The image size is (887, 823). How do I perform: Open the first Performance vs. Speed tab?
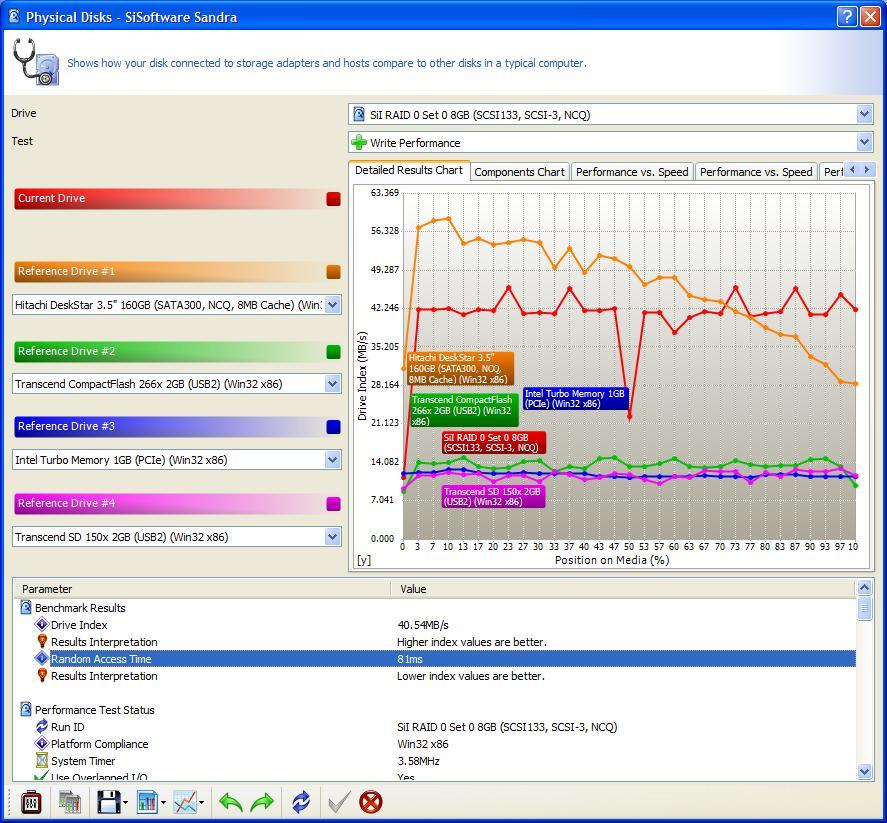[632, 172]
